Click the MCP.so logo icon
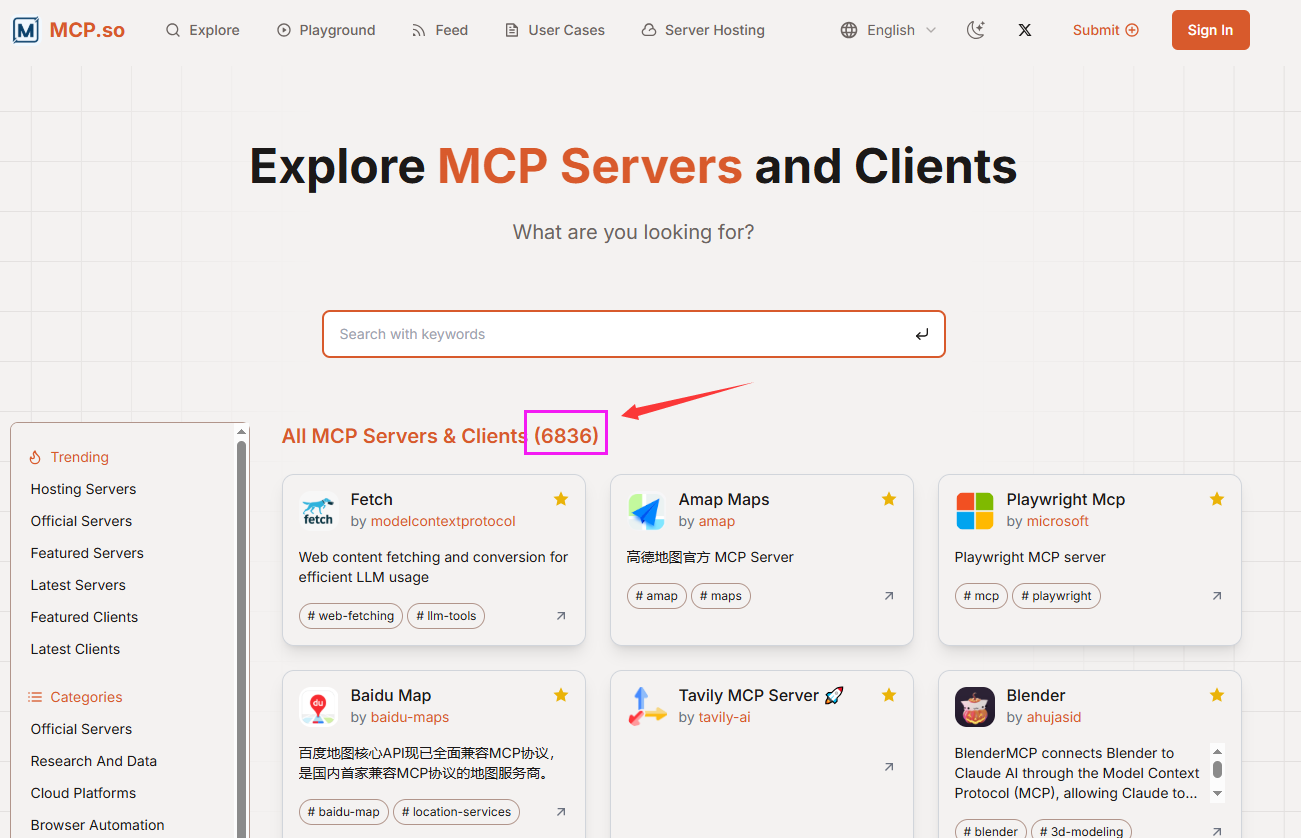 pyautogui.click(x=26, y=30)
